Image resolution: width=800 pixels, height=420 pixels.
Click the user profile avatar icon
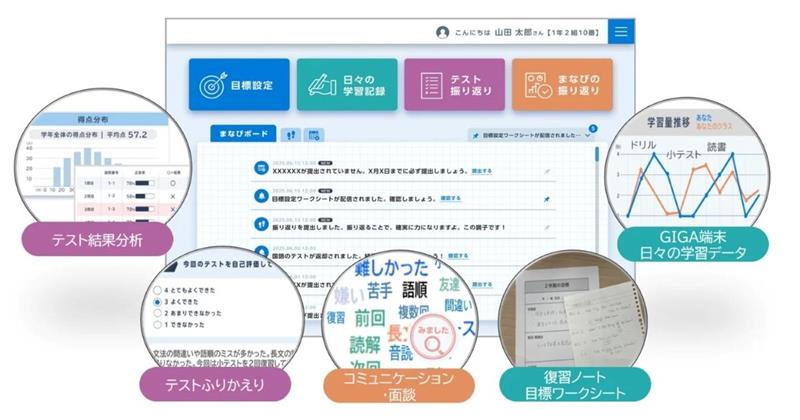click(442, 32)
